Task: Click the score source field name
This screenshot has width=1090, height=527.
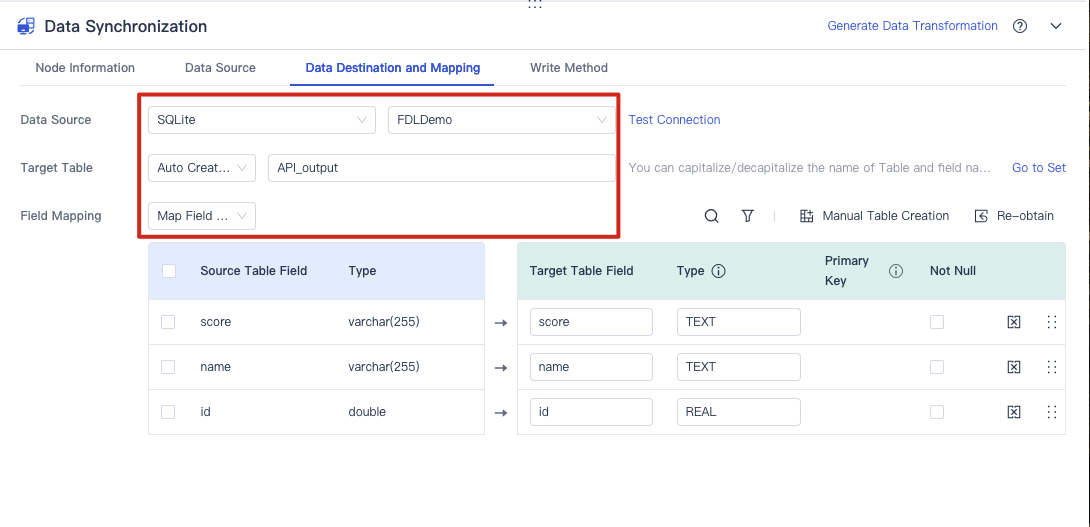Action: 215,322
